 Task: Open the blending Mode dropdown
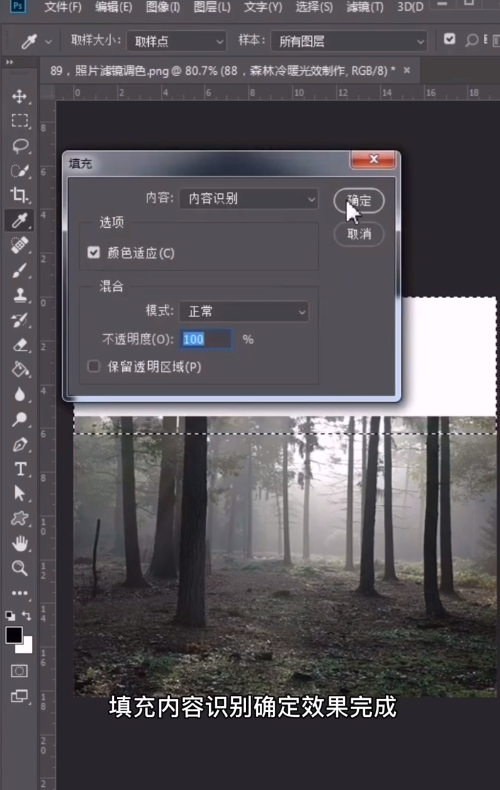click(244, 311)
